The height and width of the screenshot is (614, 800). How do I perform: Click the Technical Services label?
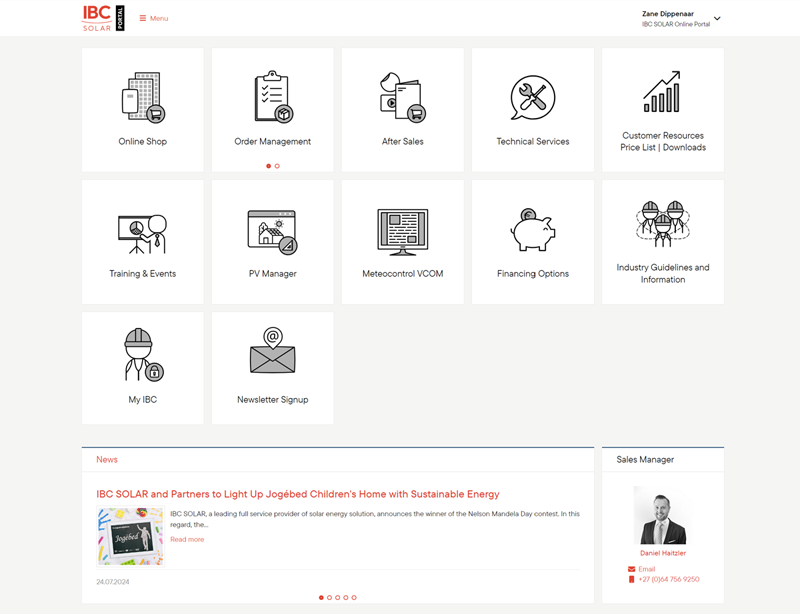click(x=533, y=141)
